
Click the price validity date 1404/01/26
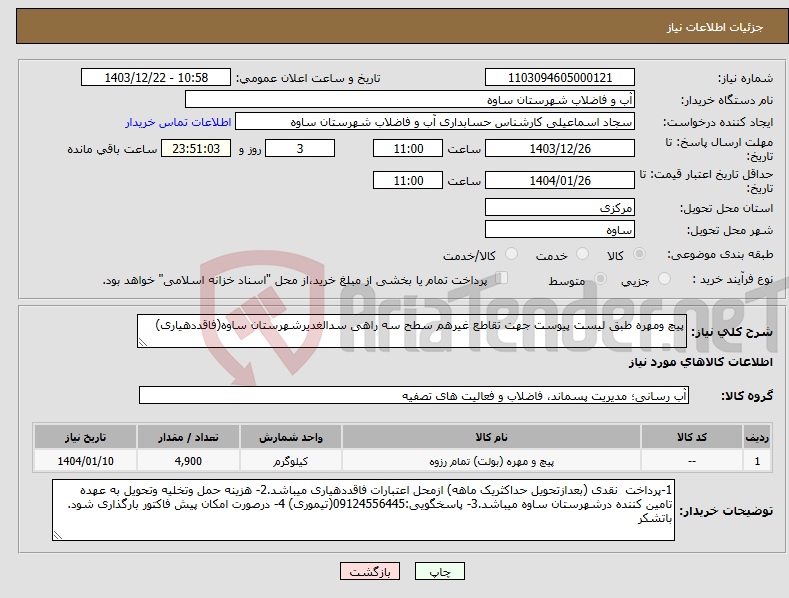560,180
